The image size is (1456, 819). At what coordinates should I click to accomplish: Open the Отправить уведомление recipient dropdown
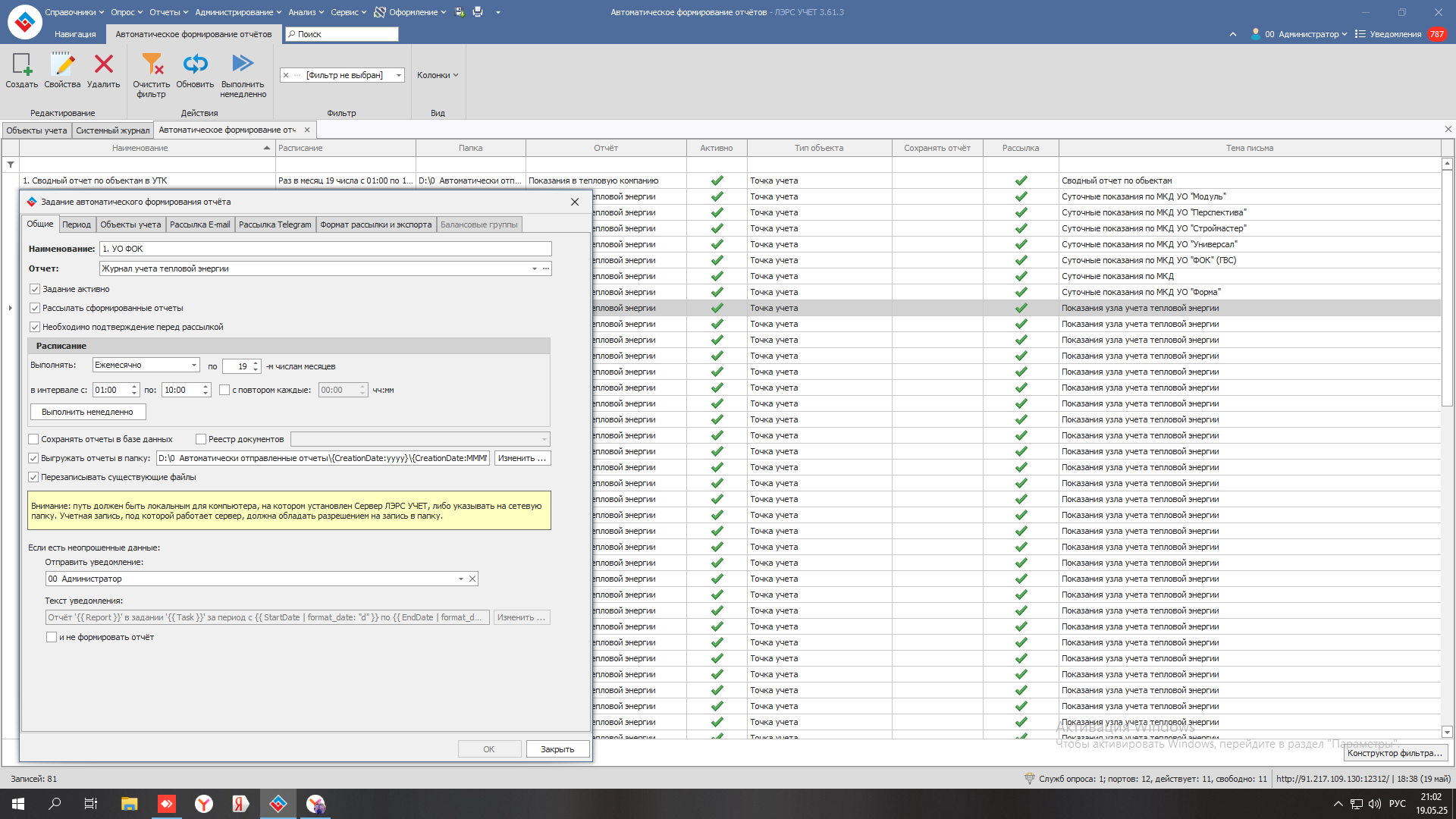click(460, 579)
